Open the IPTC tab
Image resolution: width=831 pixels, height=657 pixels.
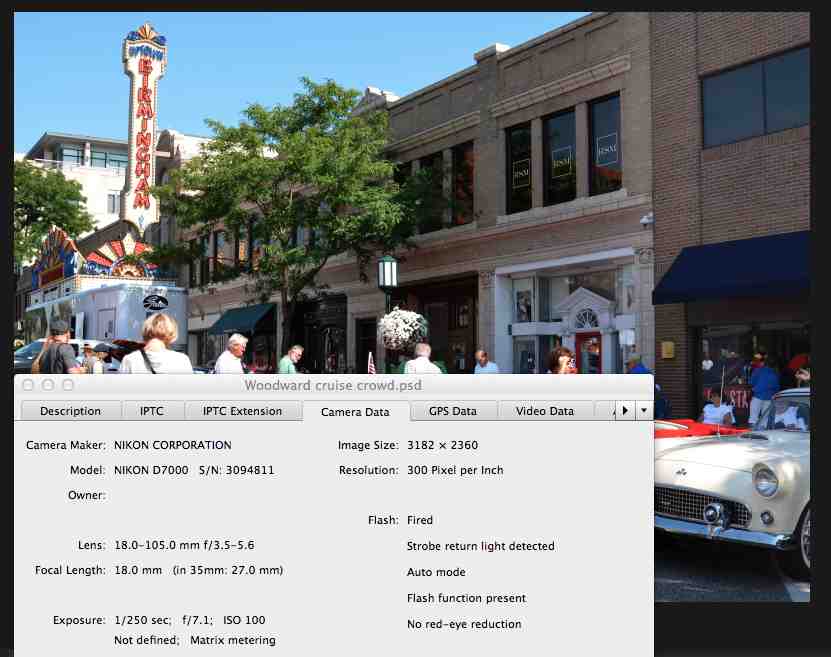coord(151,411)
